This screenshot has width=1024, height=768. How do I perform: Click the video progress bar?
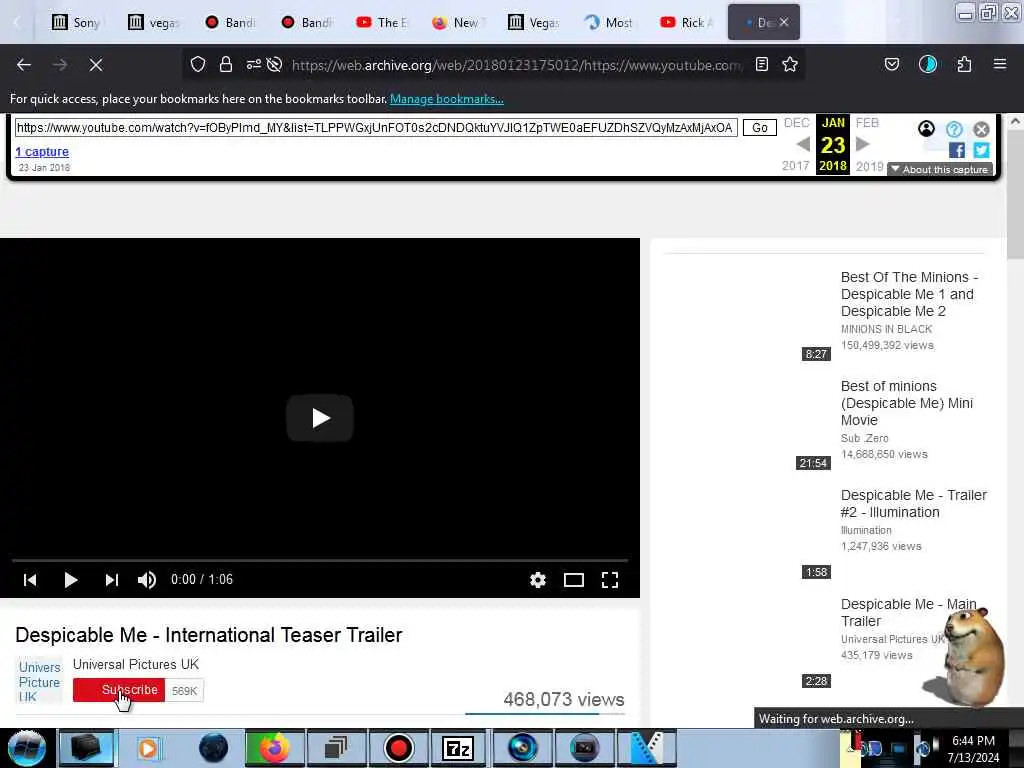[x=320, y=560]
